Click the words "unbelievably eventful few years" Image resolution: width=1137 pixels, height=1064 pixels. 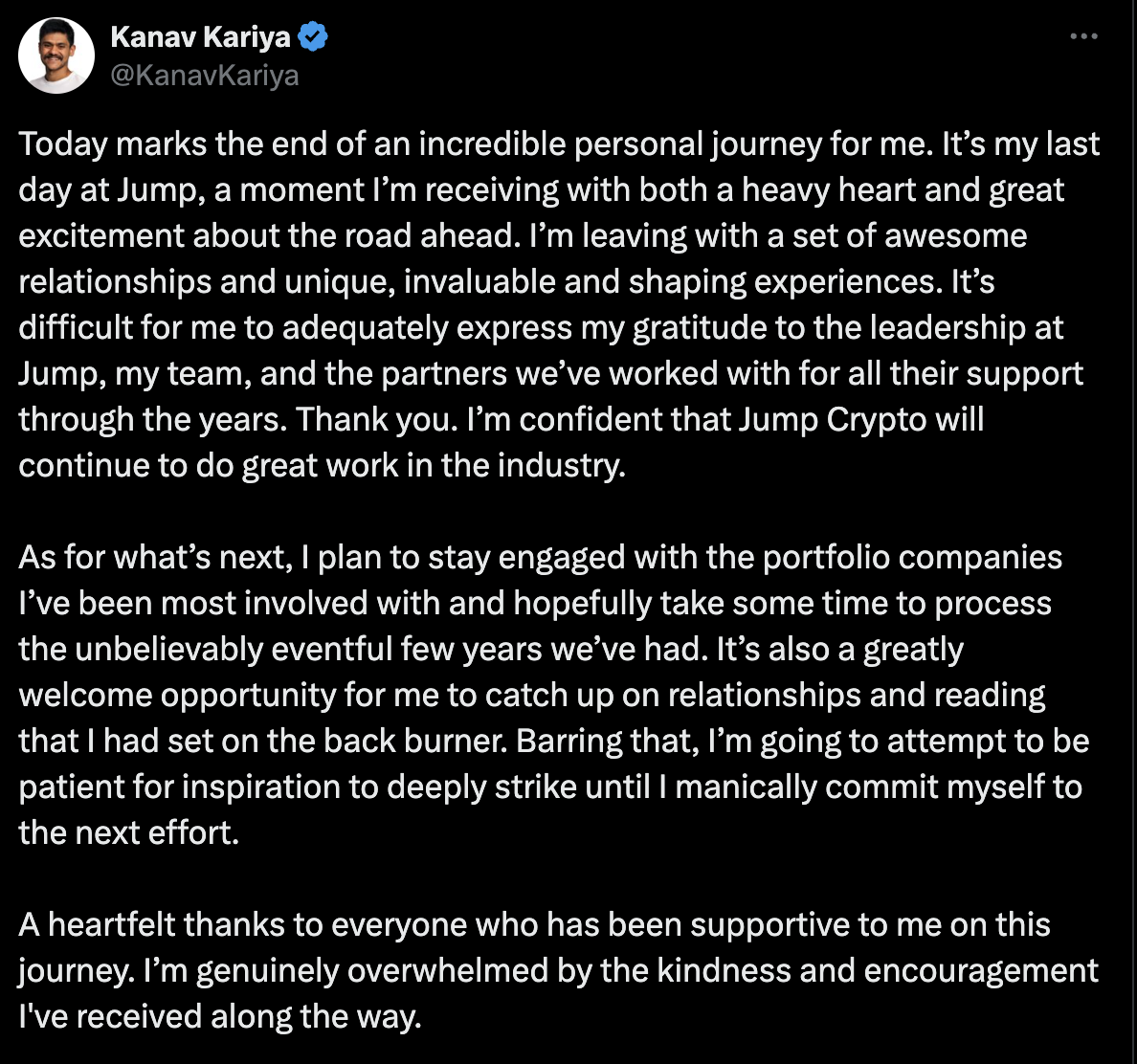click(x=308, y=650)
